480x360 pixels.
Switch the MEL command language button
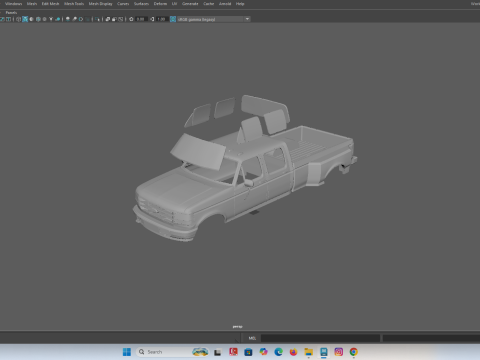click(252, 338)
